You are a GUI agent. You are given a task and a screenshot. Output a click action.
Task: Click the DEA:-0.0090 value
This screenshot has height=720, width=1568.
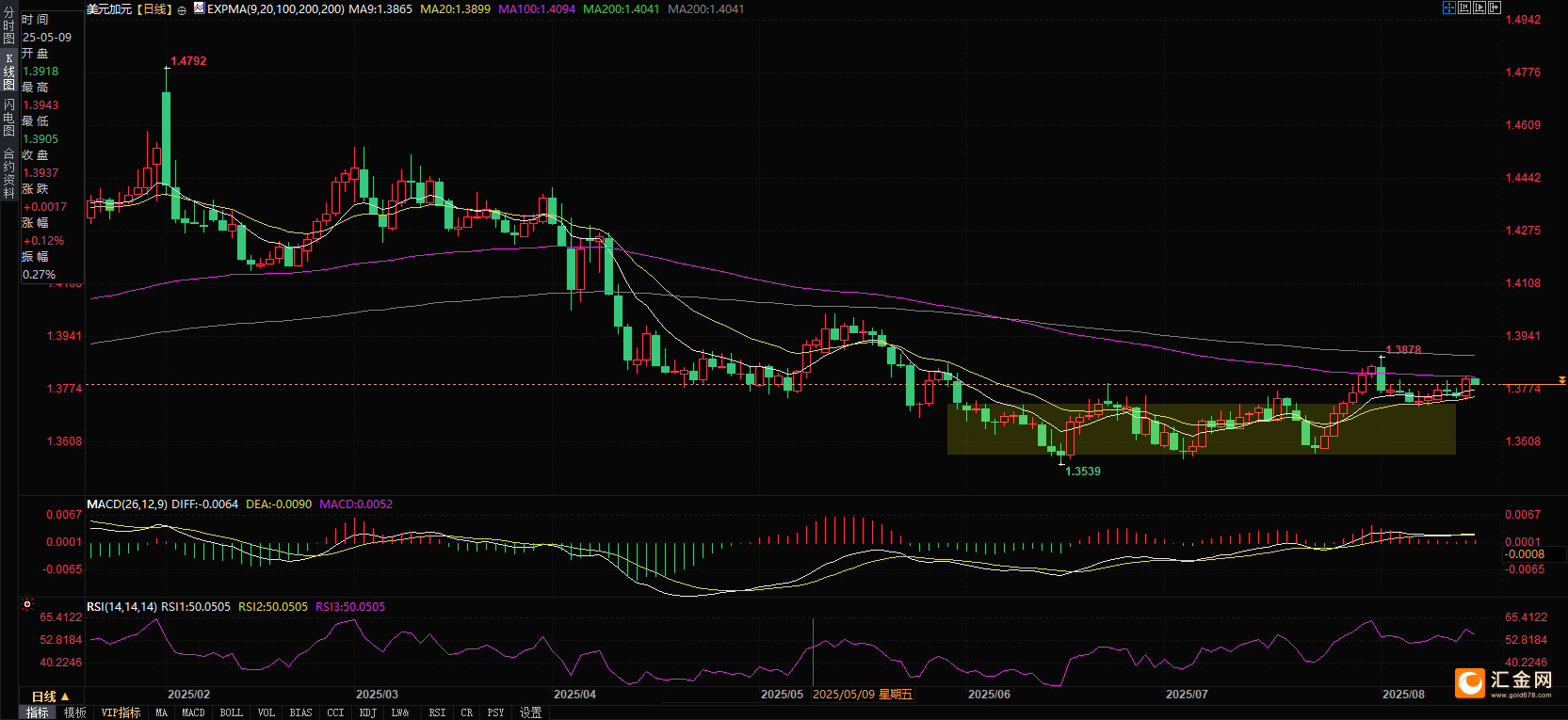coord(279,504)
